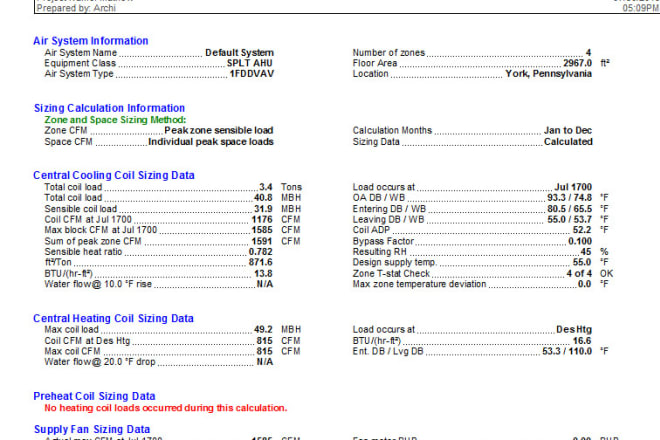Select the Preheat Coil Sizing Data heading
Screen dimensions: 660x440
[x=94, y=396]
